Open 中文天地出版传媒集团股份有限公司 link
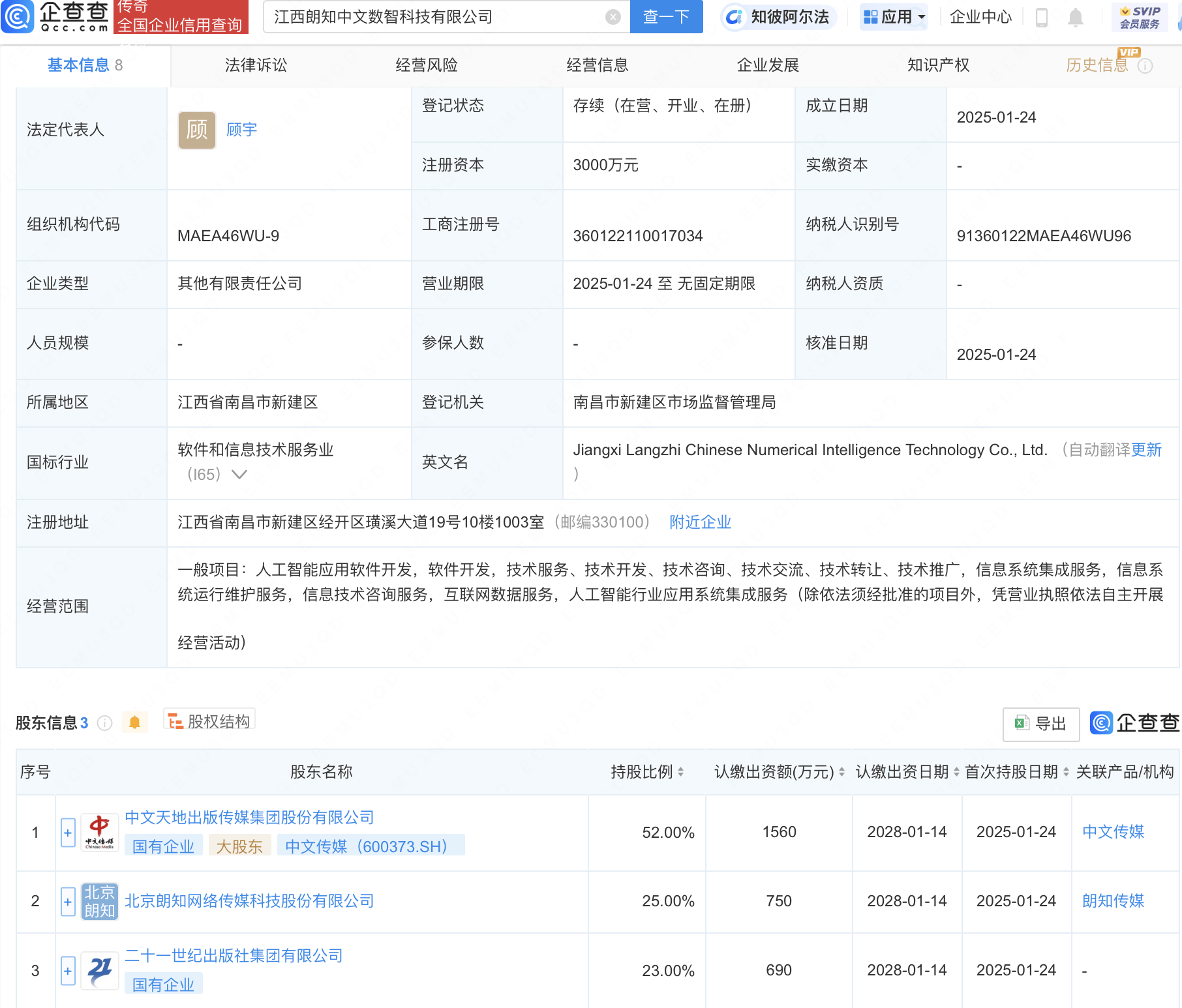Image resolution: width=1182 pixels, height=1008 pixels. [249, 818]
